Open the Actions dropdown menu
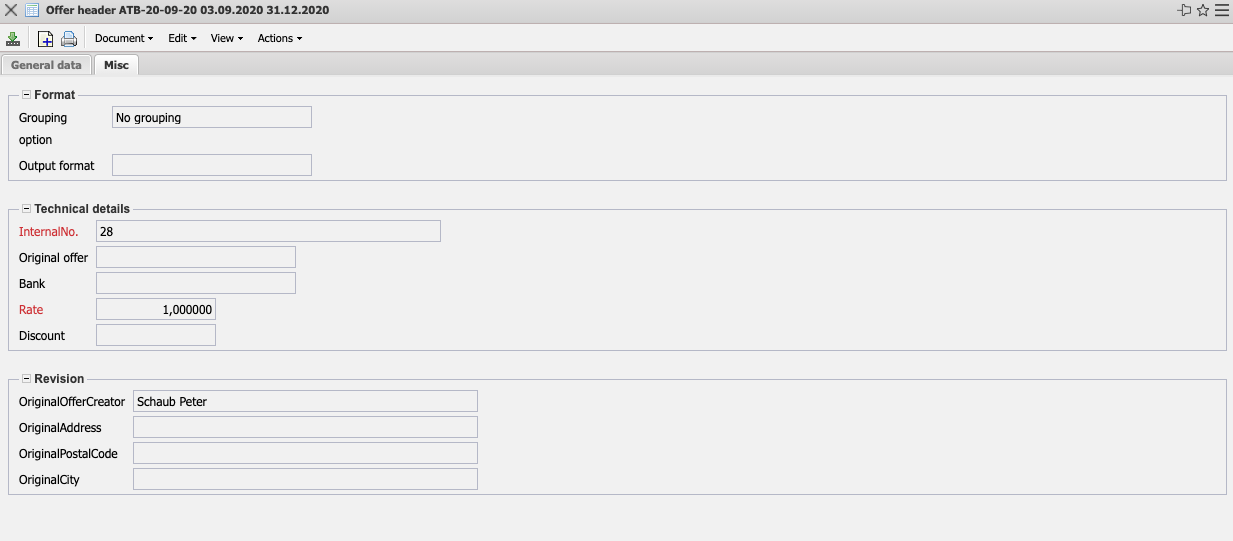Viewport: 1233px width, 541px height. tap(279, 38)
